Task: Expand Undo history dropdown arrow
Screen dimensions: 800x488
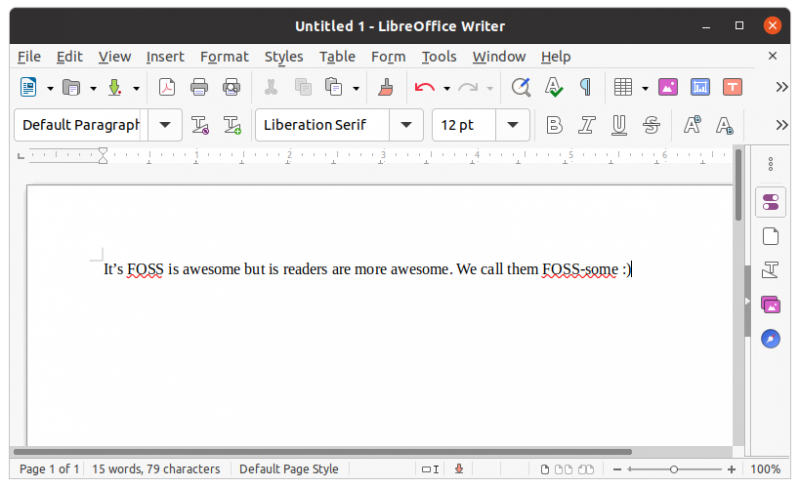Action: tap(447, 88)
